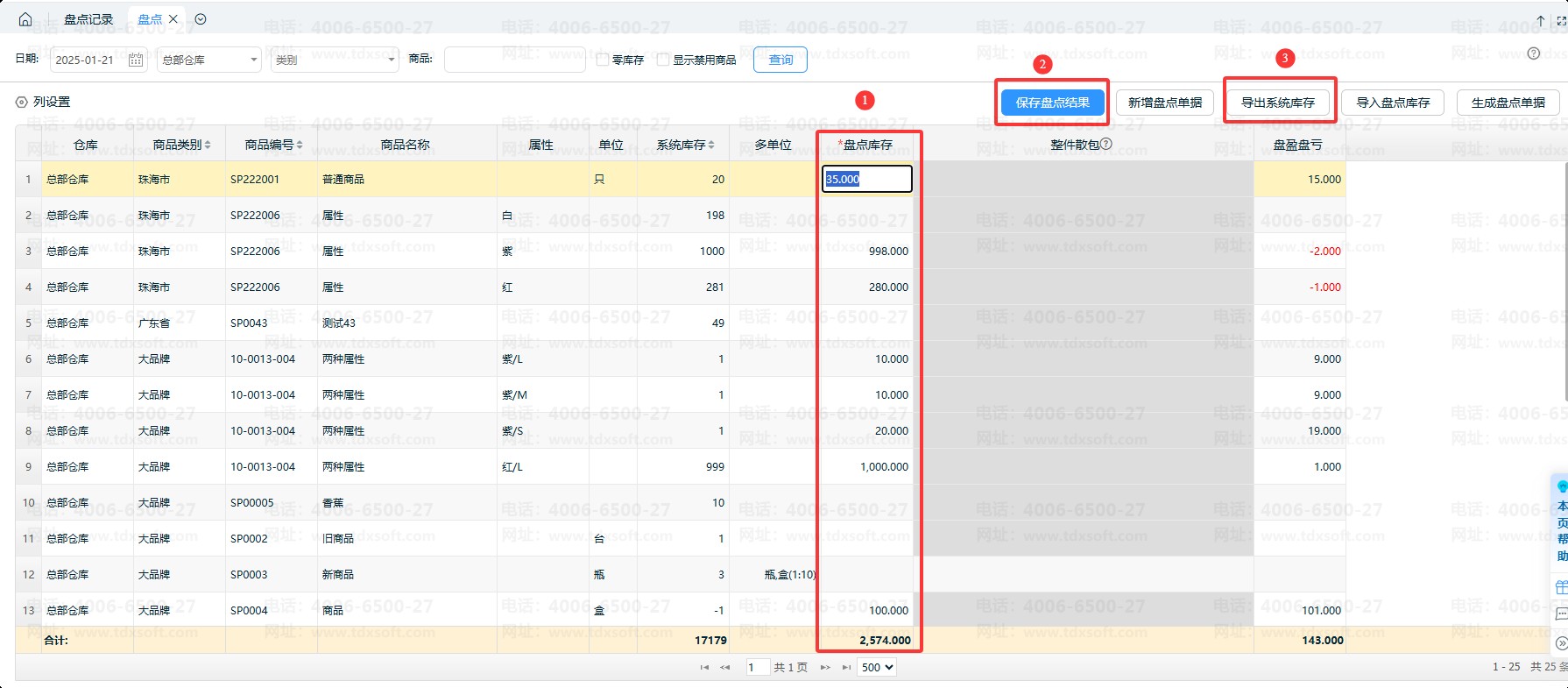Go to the next page in pagination

825,667
